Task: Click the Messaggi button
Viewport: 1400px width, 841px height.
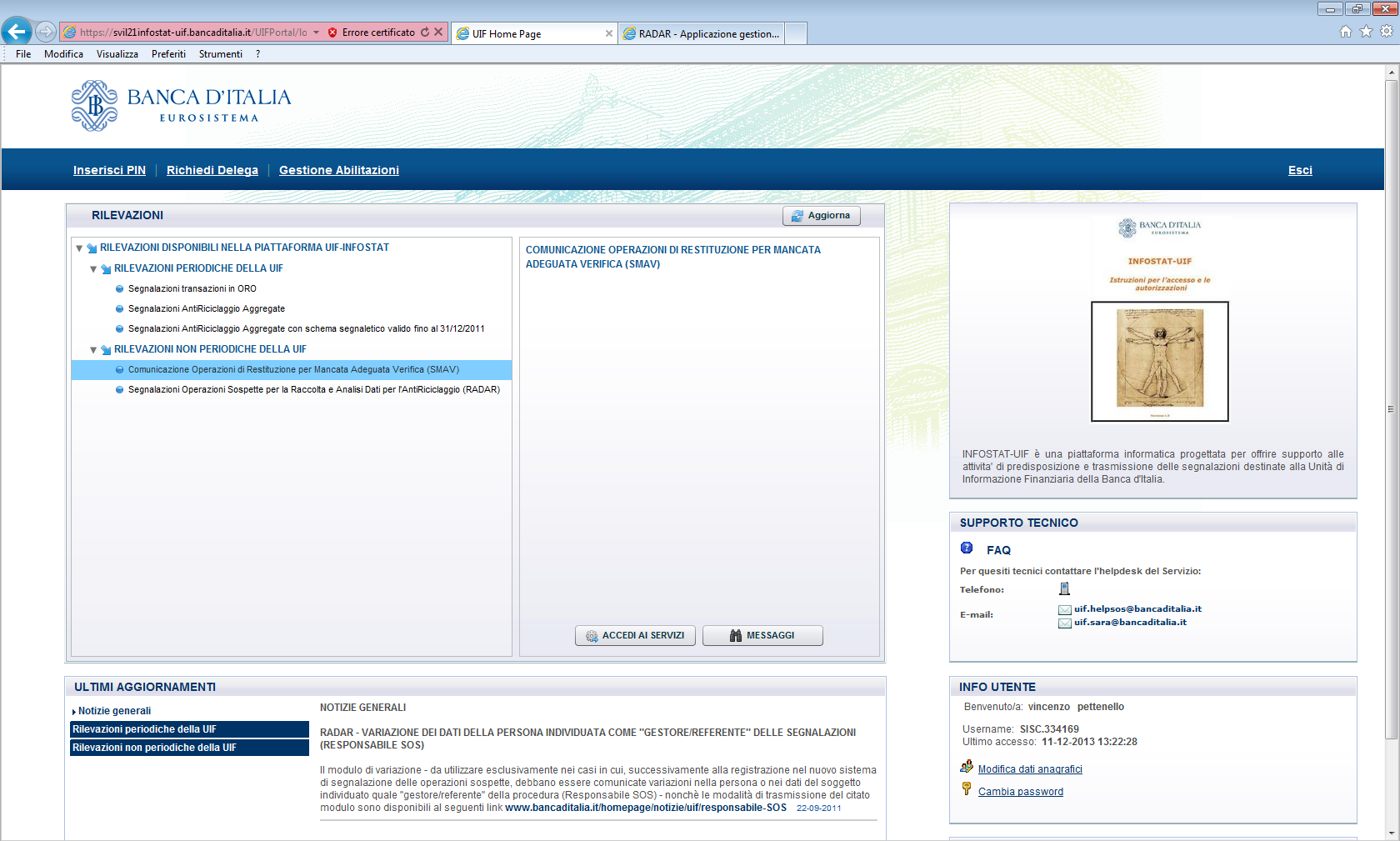Action: 762,635
